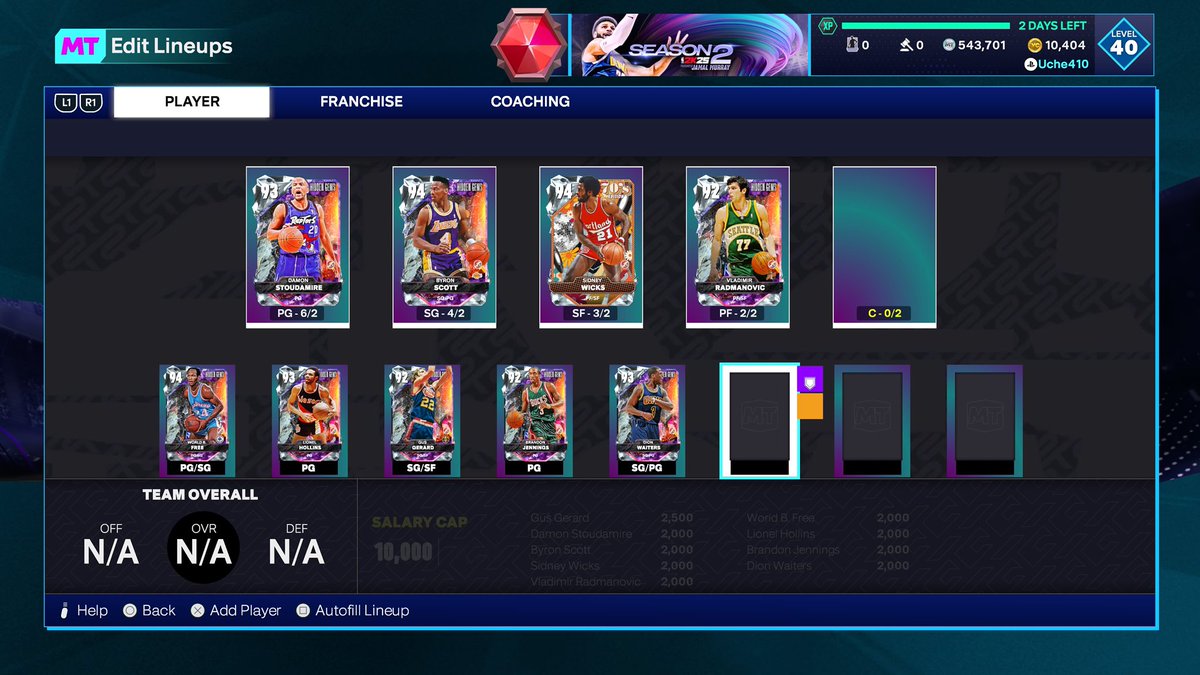The image size is (1200, 675).
Task: Open the COACHING tab
Action: click(x=530, y=102)
